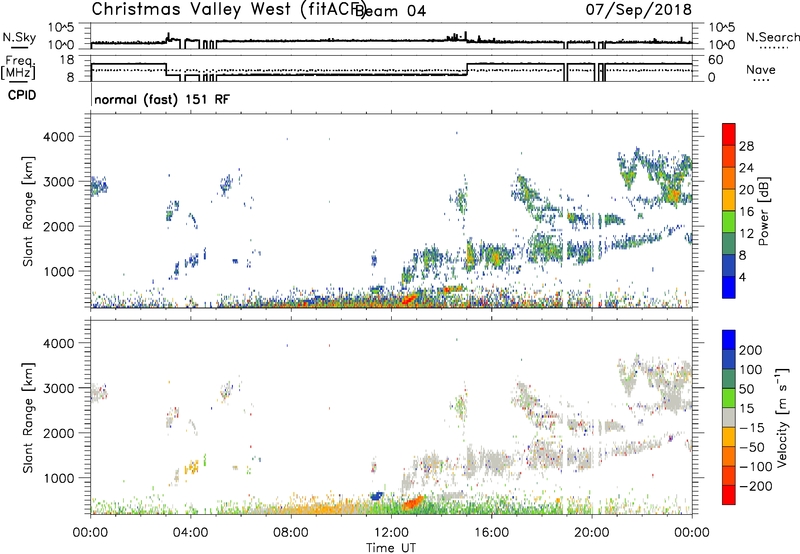The width and height of the screenshot is (800, 554).
Task: Click "16" on the power colorbar
Action: [746, 212]
